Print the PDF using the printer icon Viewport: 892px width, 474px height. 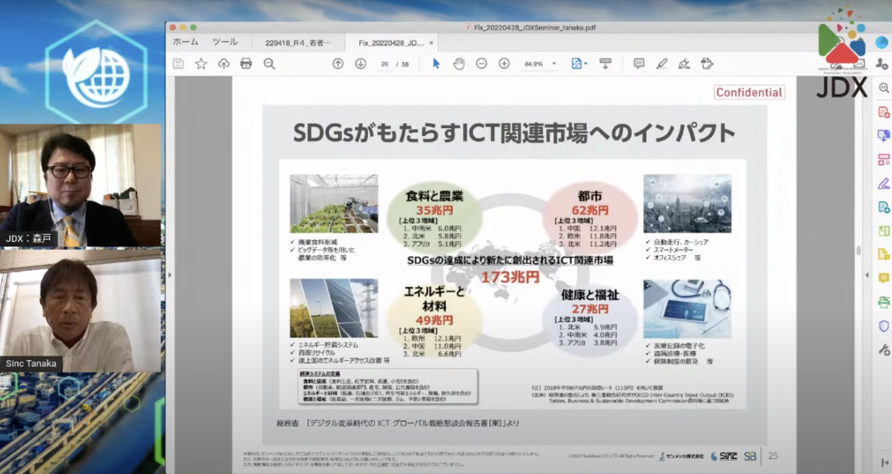coord(246,64)
